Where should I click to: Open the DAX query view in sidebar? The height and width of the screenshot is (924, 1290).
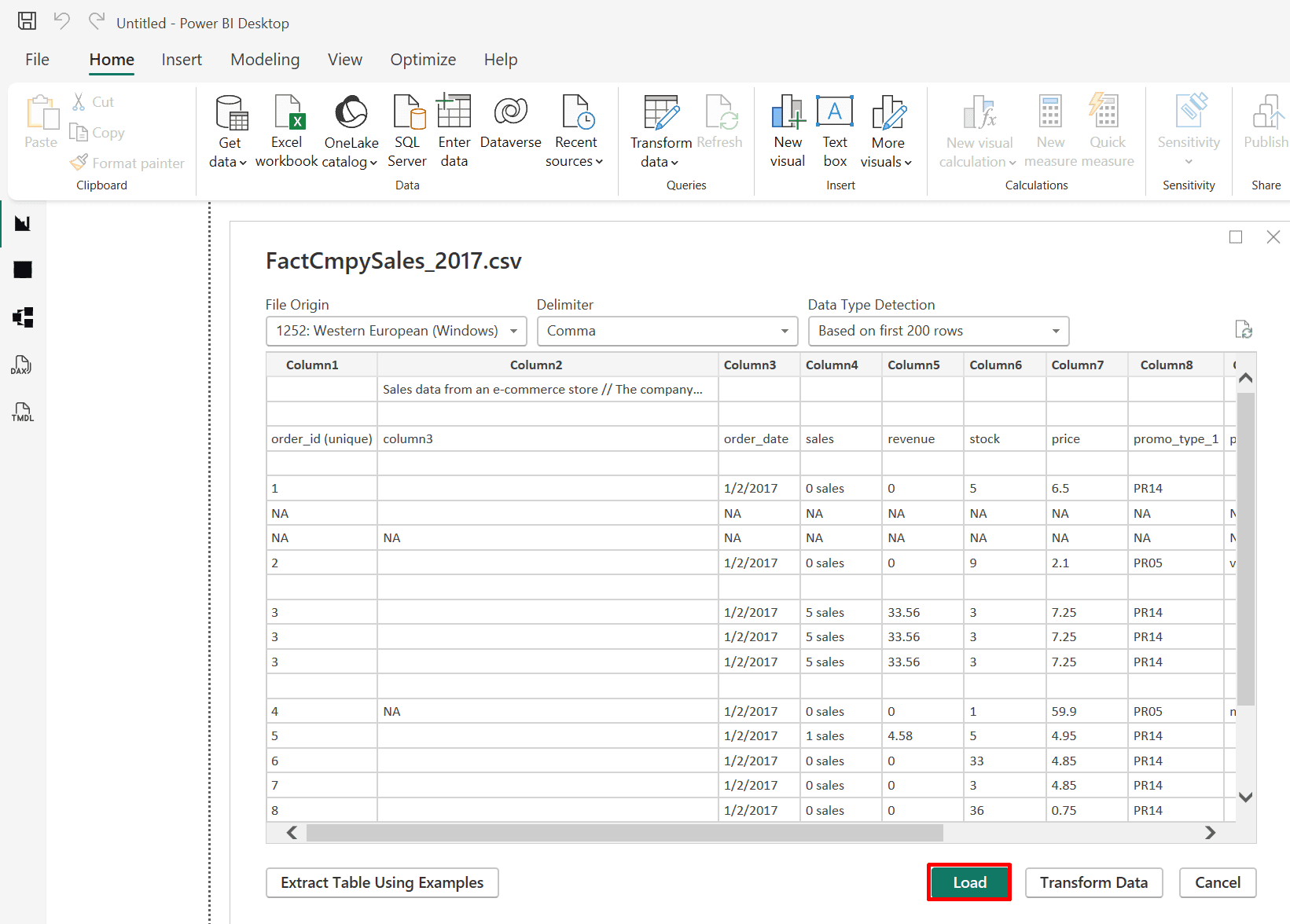22,365
